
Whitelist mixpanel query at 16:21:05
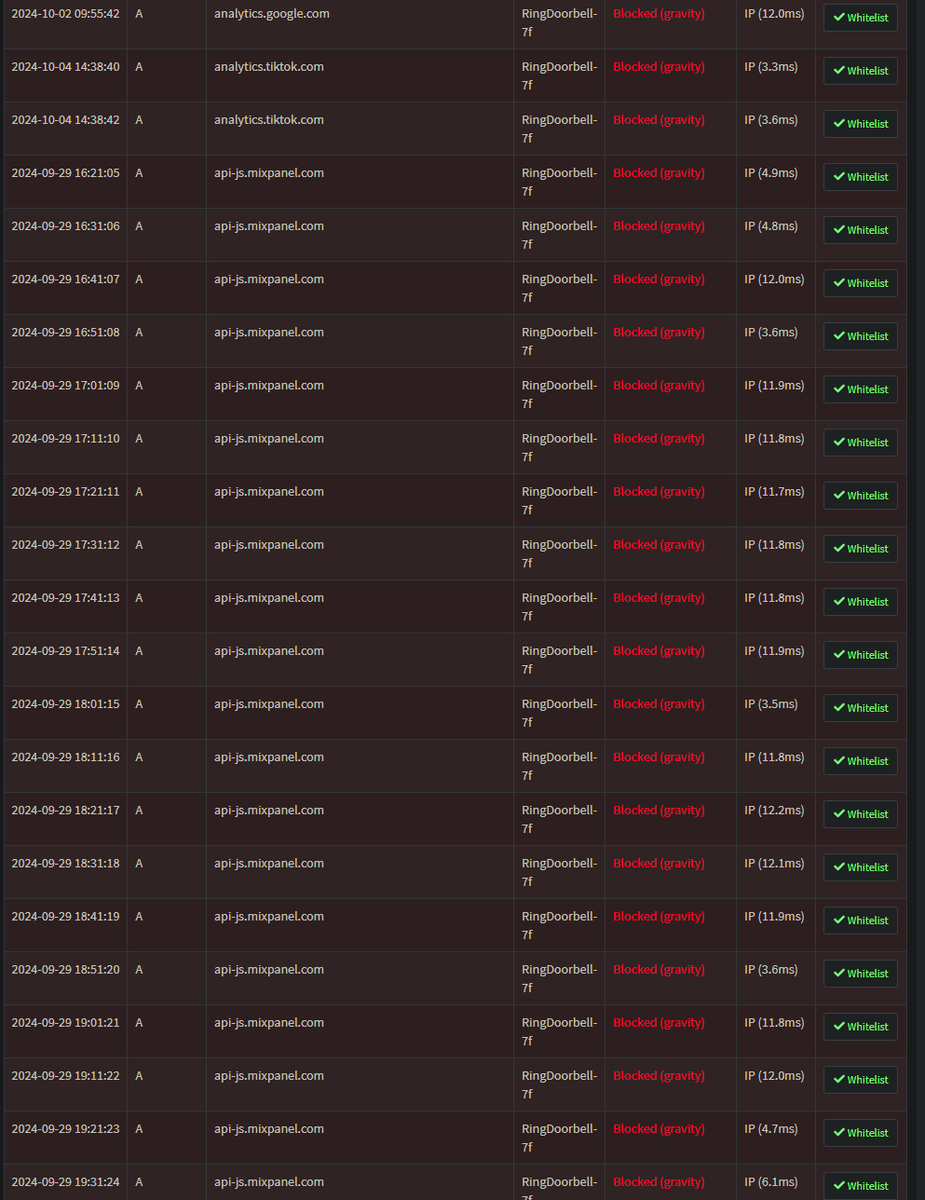pos(860,177)
